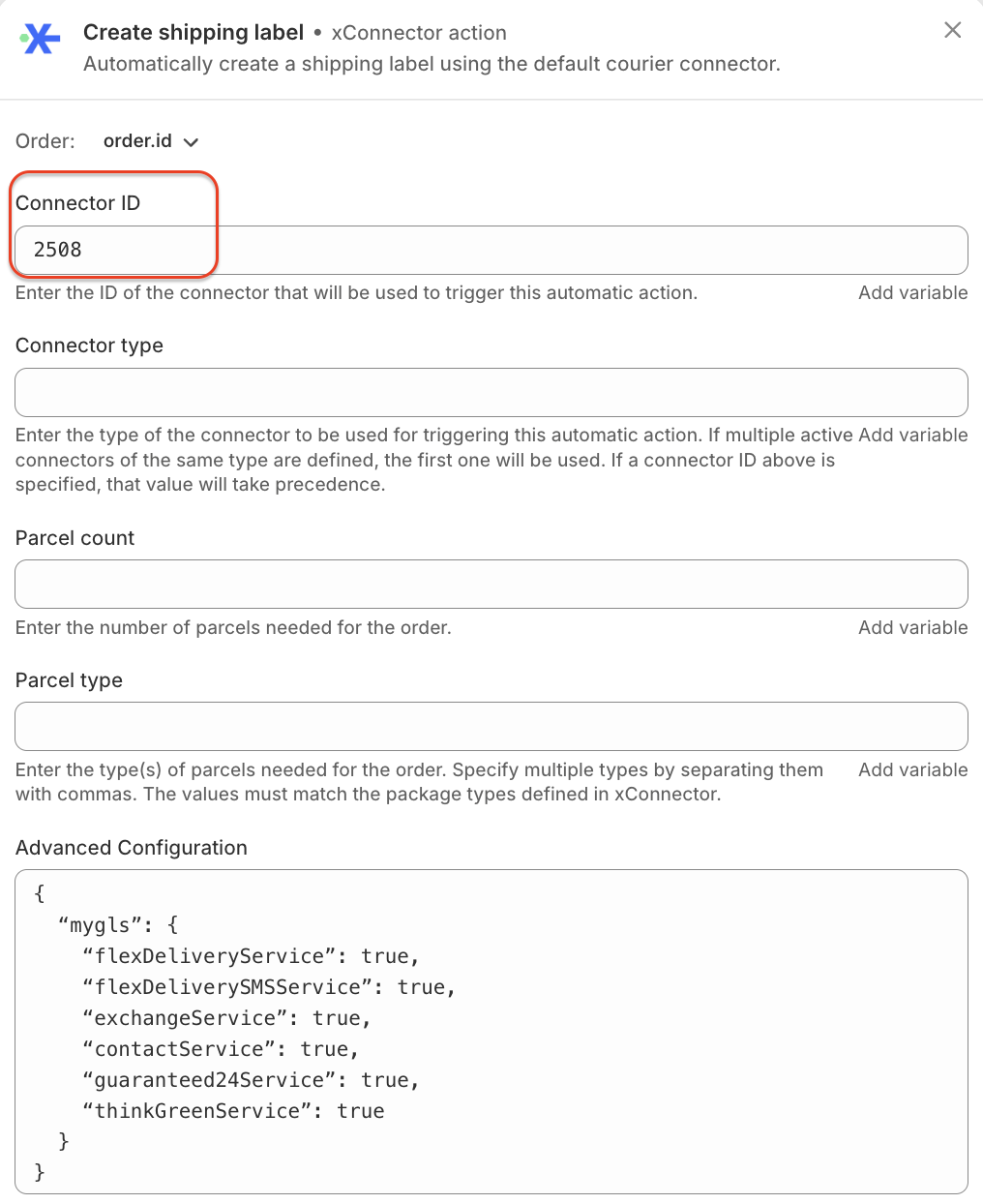Image resolution: width=983 pixels, height=1204 pixels.
Task: Click the chevron arrow beside order.id
Action: (191, 142)
